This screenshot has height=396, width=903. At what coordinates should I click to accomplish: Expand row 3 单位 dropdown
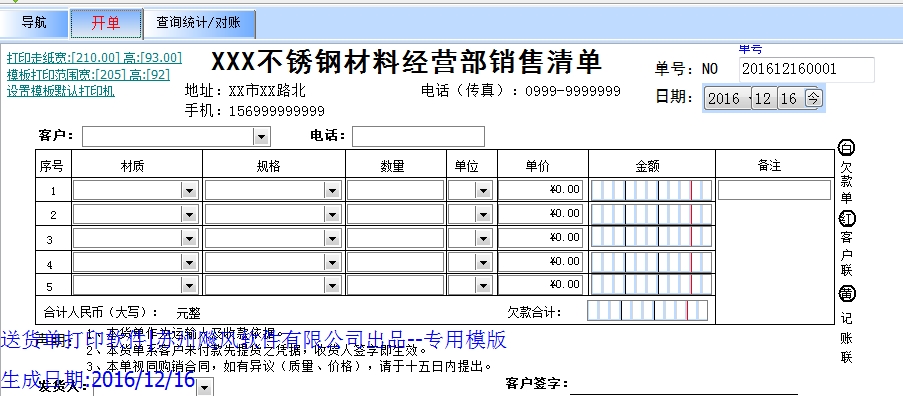click(483, 238)
